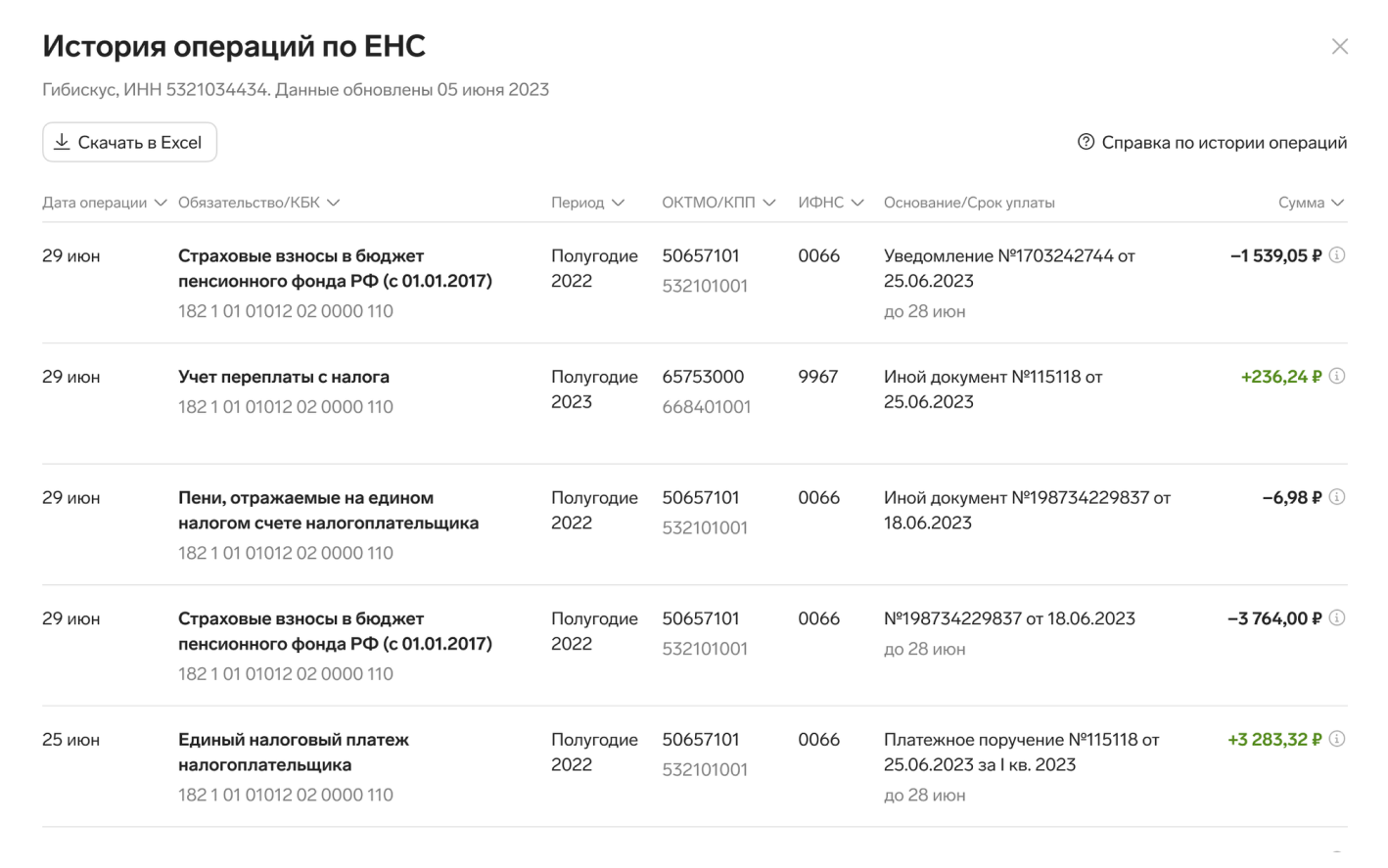Image resolution: width=1388 pixels, height=868 pixels.
Task: Open the ИФНС column filter
Action: pos(831,203)
